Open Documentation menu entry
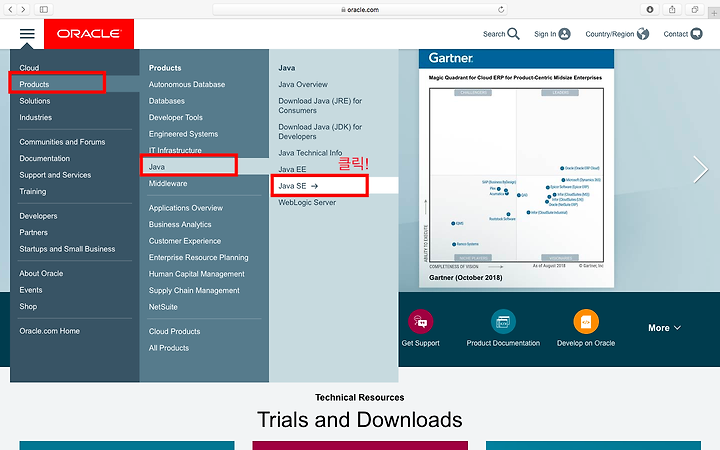Image resolution: width=720 pixels, height=450 pixels. tap(45, 158)
